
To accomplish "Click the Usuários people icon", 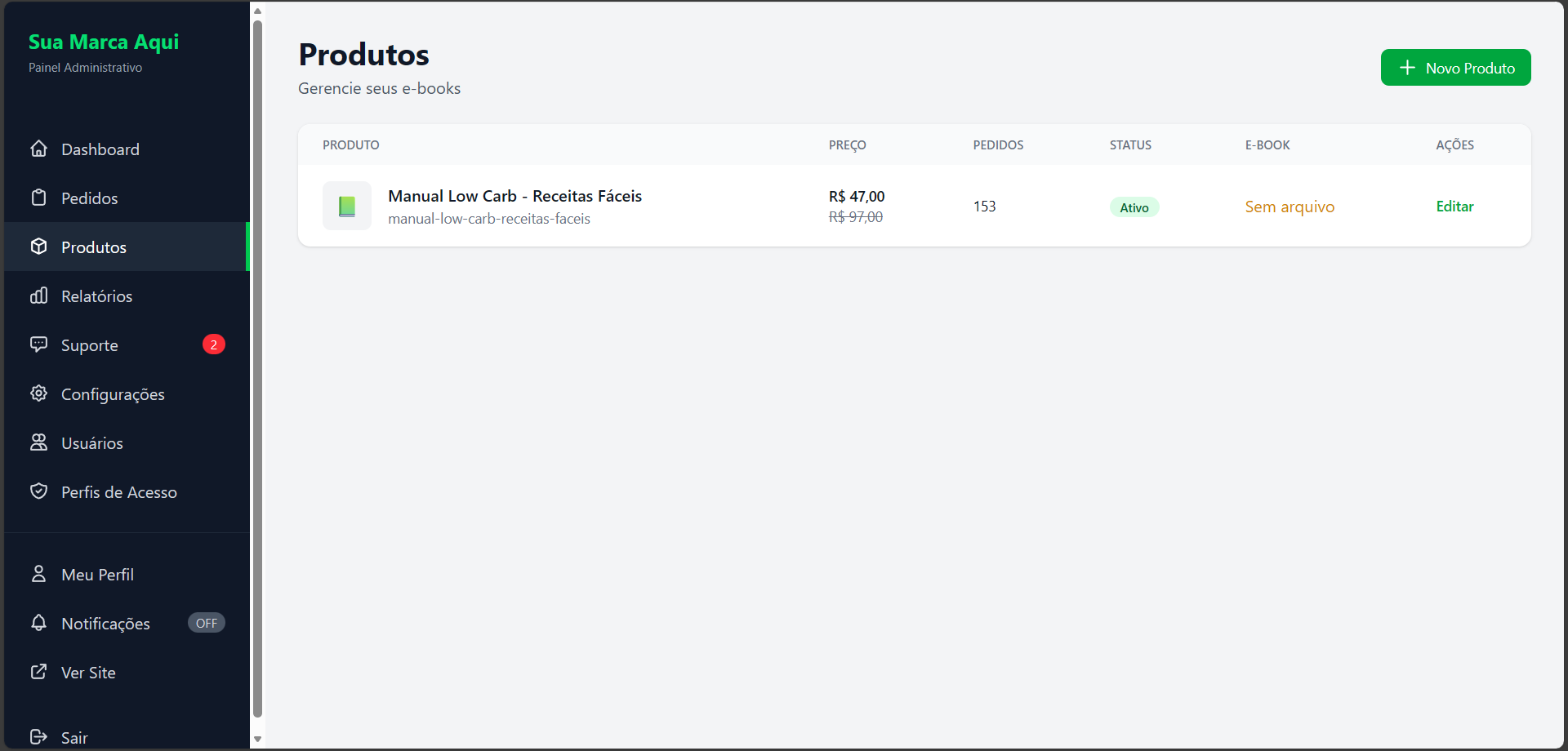I will (x=38, y=442).
